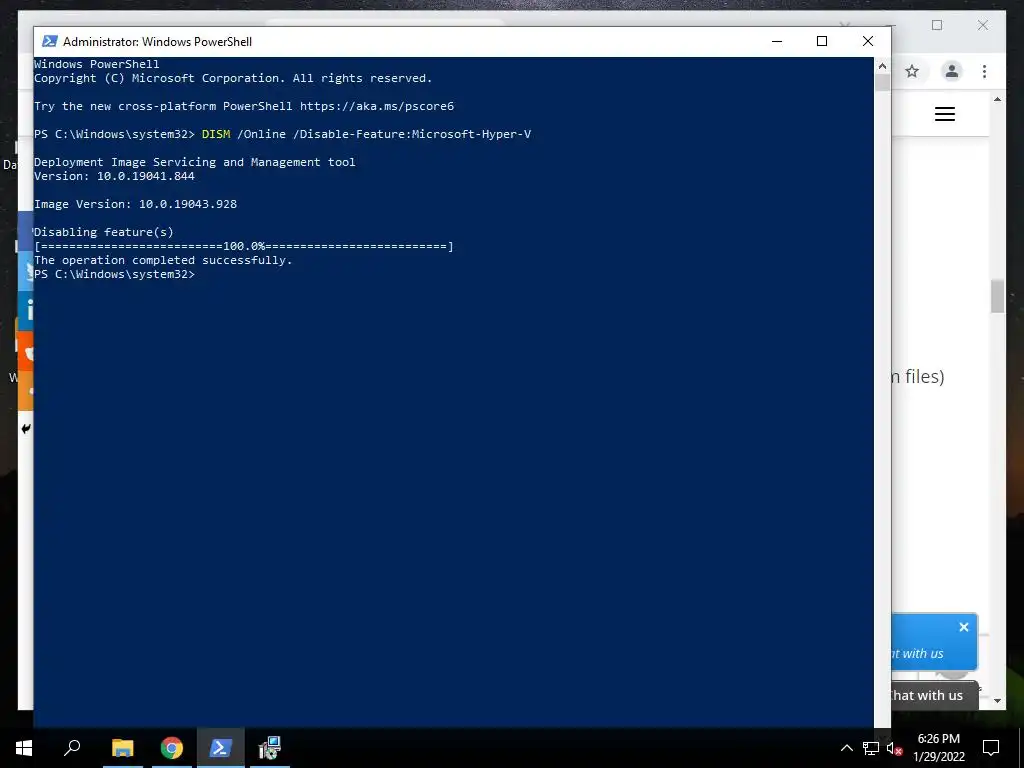1024x768 pixels.
Task: Click the 'Disabling feature(s)' line
Action: 104,232
